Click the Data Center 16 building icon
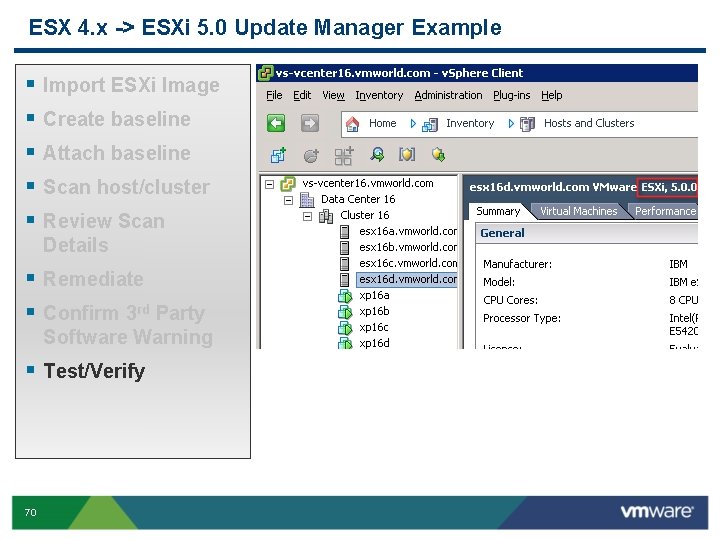The height and width of the screenshot is (540, 720). point(307,200)
